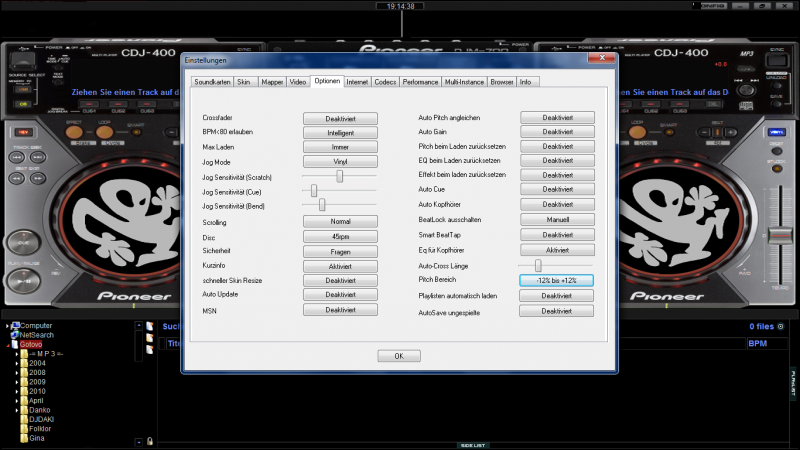This screenshot has height=450, width=800.
Task: Open the Performance tab
Action: [x=420, y=81]
